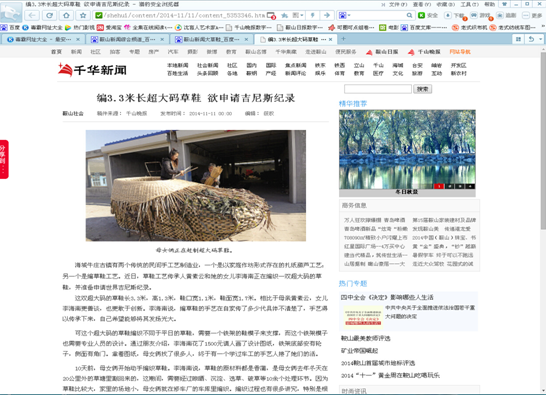Expand the dropdown arrow beside restore-tab button
Screen dimensions: 546x396
pyautogui.click(x=540, y=39)
